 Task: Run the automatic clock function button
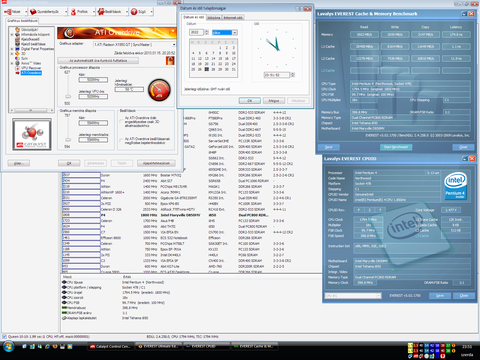tap(98, 61)
